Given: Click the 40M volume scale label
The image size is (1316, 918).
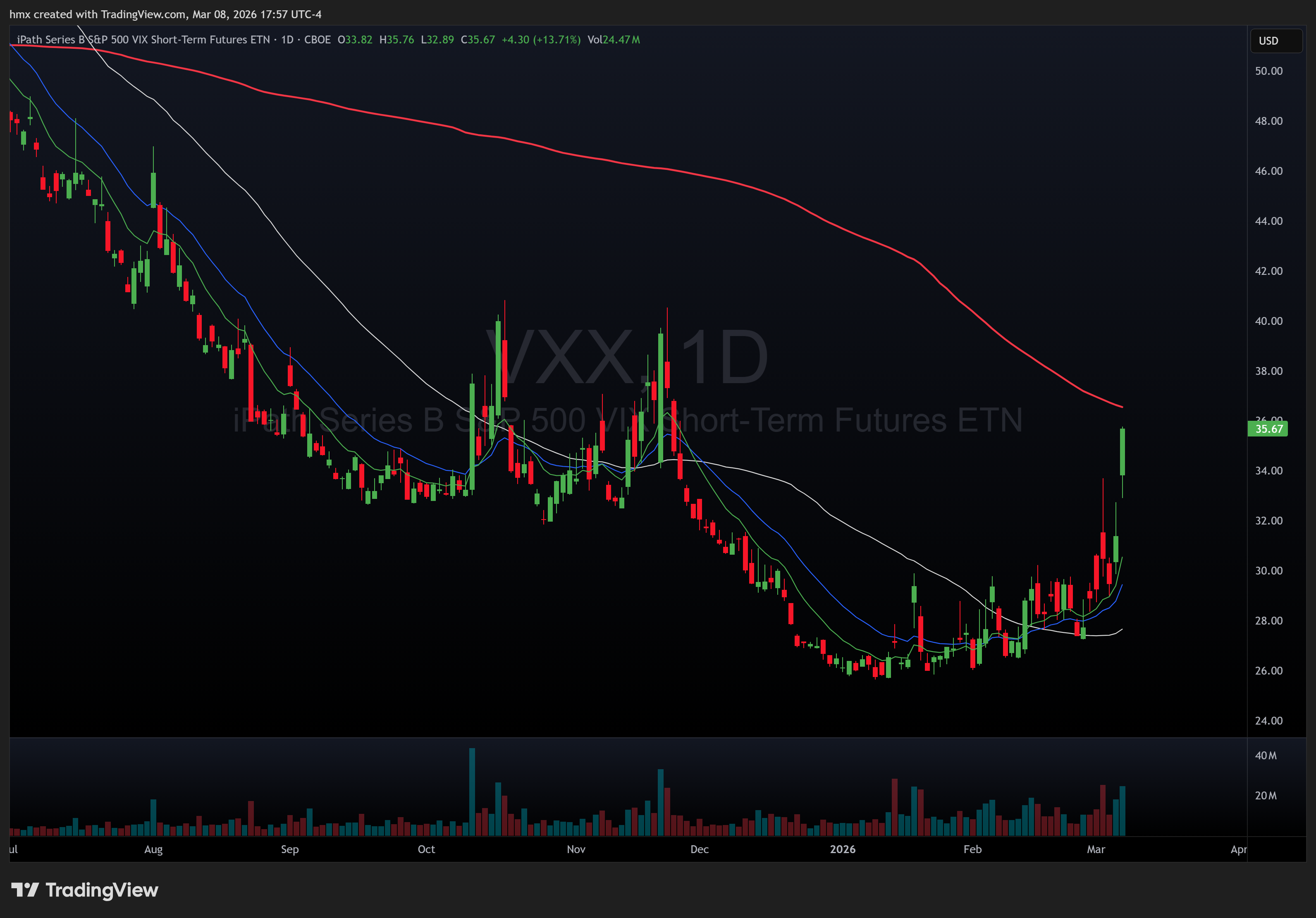Looking at the screenshot, I should (1265, 755).
